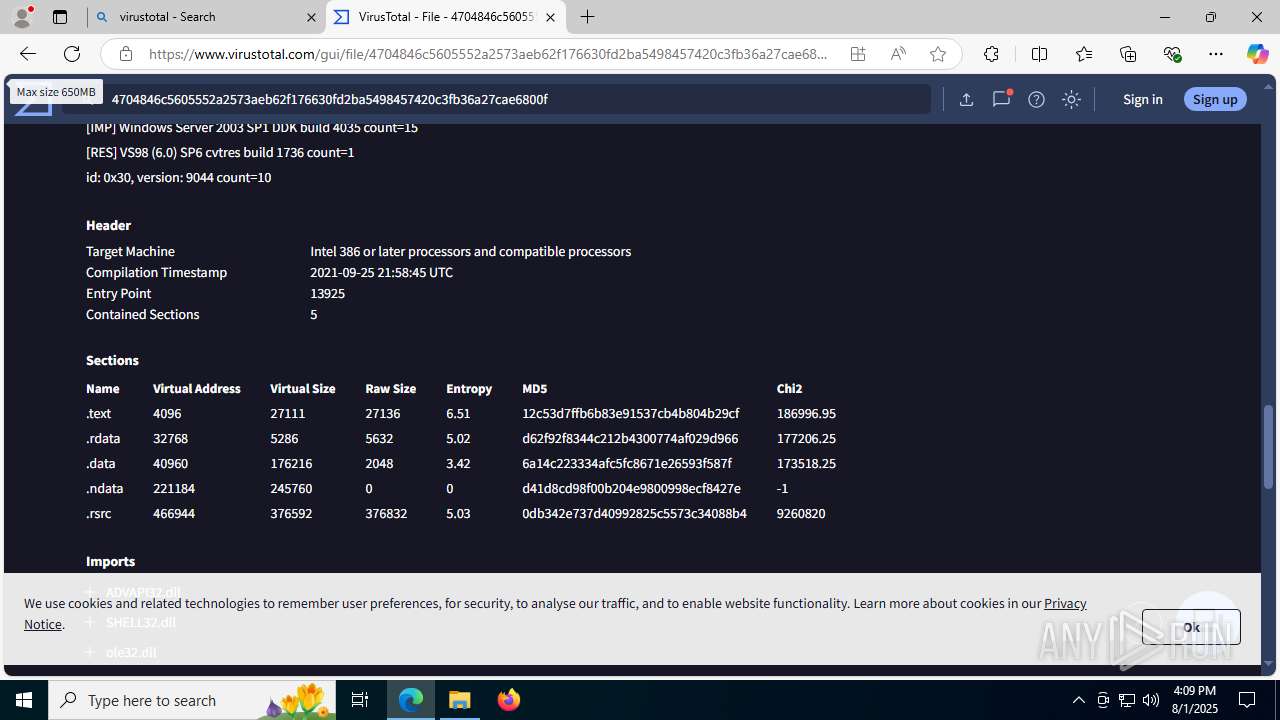Click VirusTotal upload file icon

966,99
